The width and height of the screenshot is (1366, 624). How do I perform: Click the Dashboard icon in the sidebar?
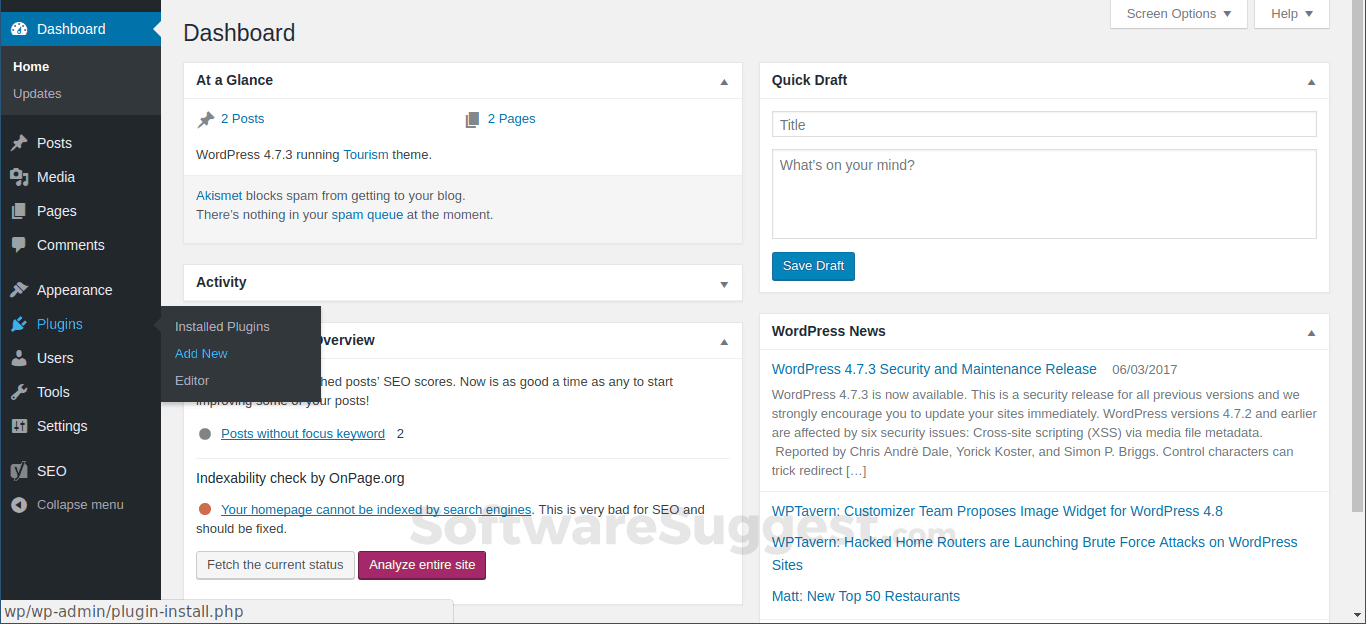click(x=19, y=29)
